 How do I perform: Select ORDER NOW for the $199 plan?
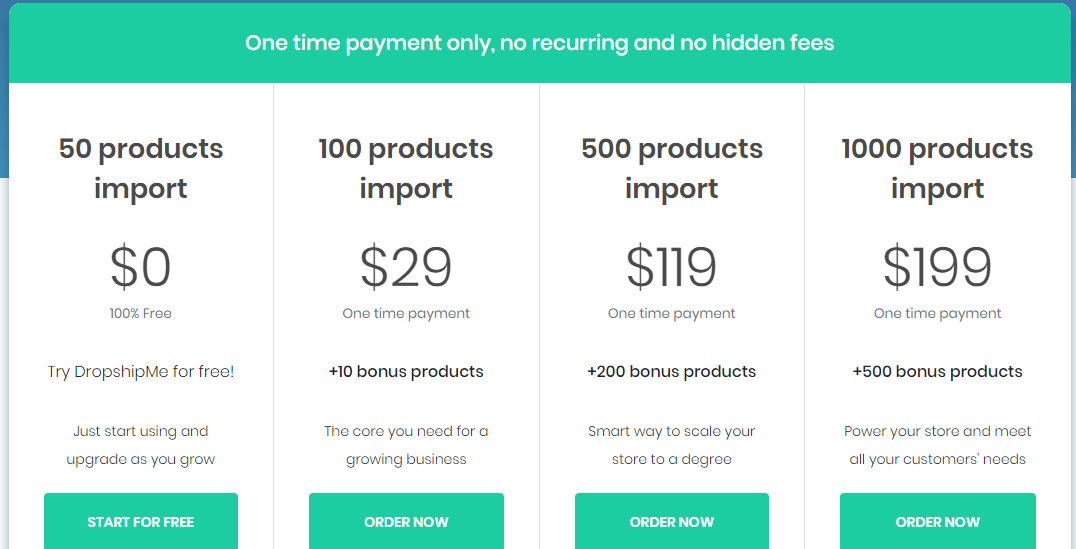pos(937,521)
